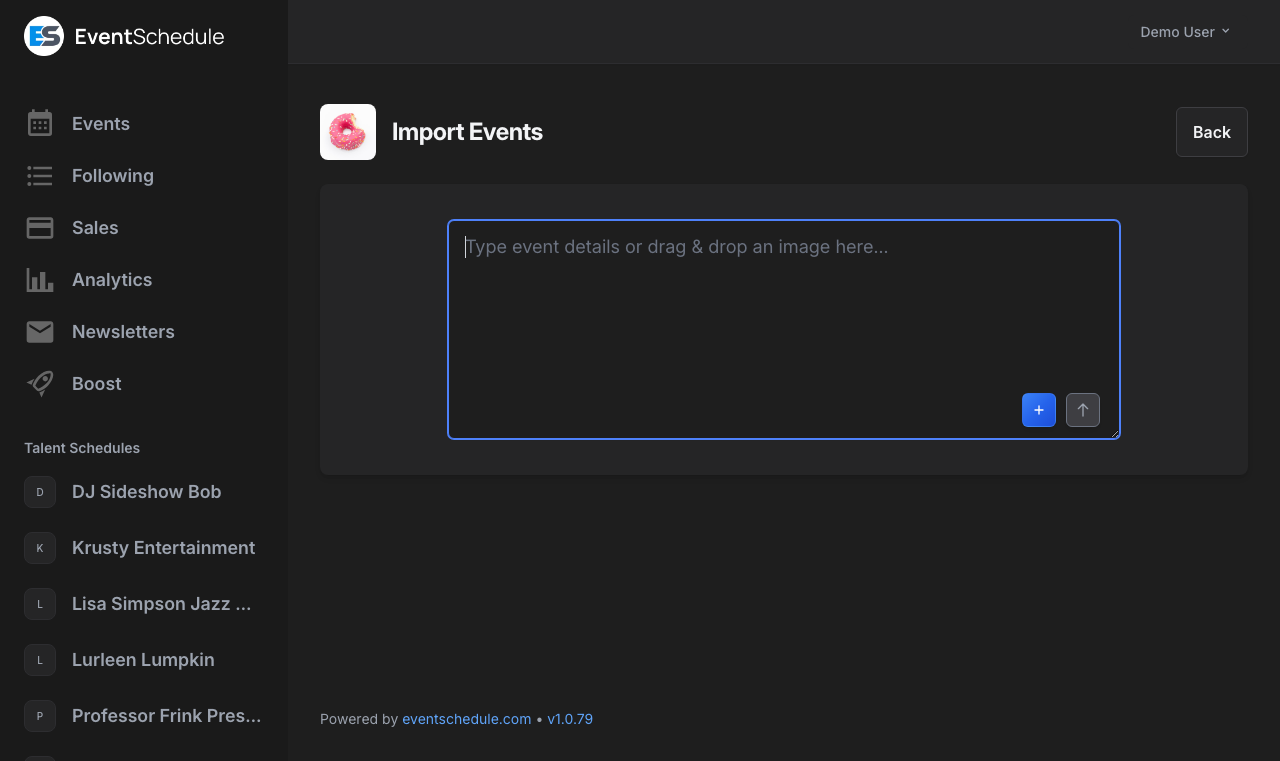Click the Back button
Image resolution: width=1280 pixels, height=761 pixels.
[x=1211, y=131]
